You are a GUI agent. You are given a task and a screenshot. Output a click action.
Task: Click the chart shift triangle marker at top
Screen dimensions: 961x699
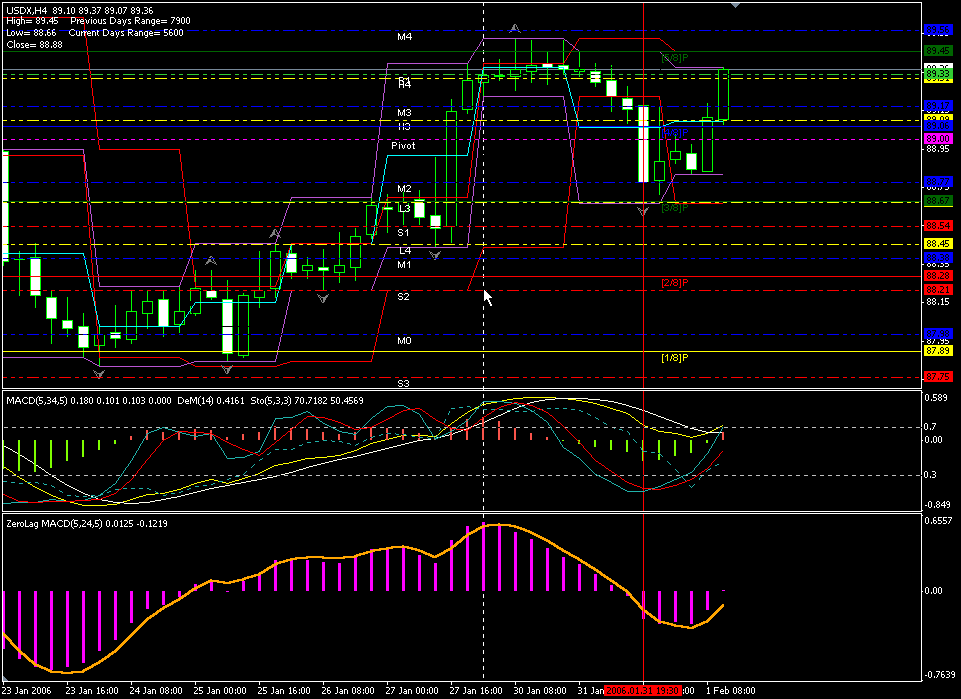[737, 5]
